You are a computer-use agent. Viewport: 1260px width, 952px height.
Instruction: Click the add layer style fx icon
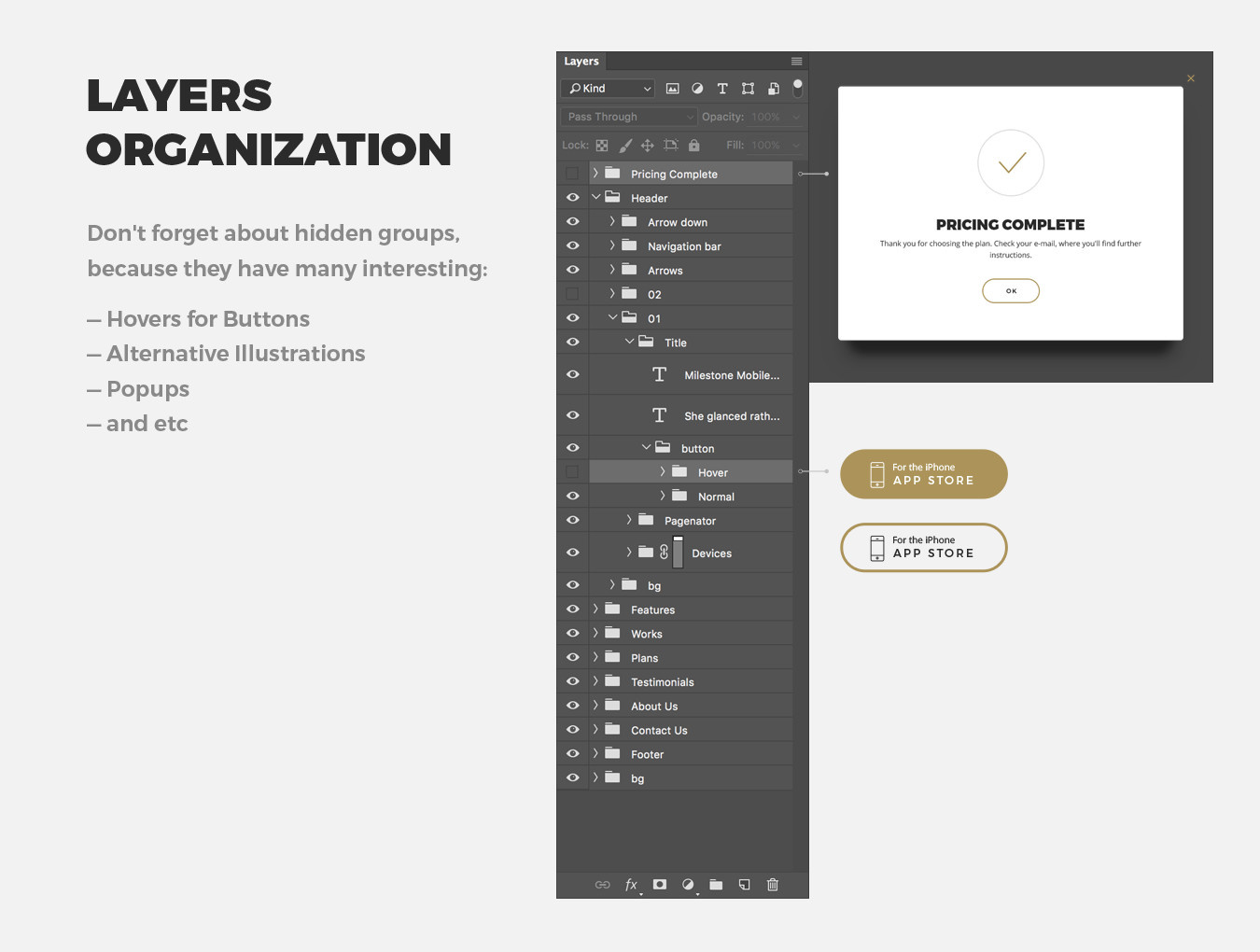(632, 885)
